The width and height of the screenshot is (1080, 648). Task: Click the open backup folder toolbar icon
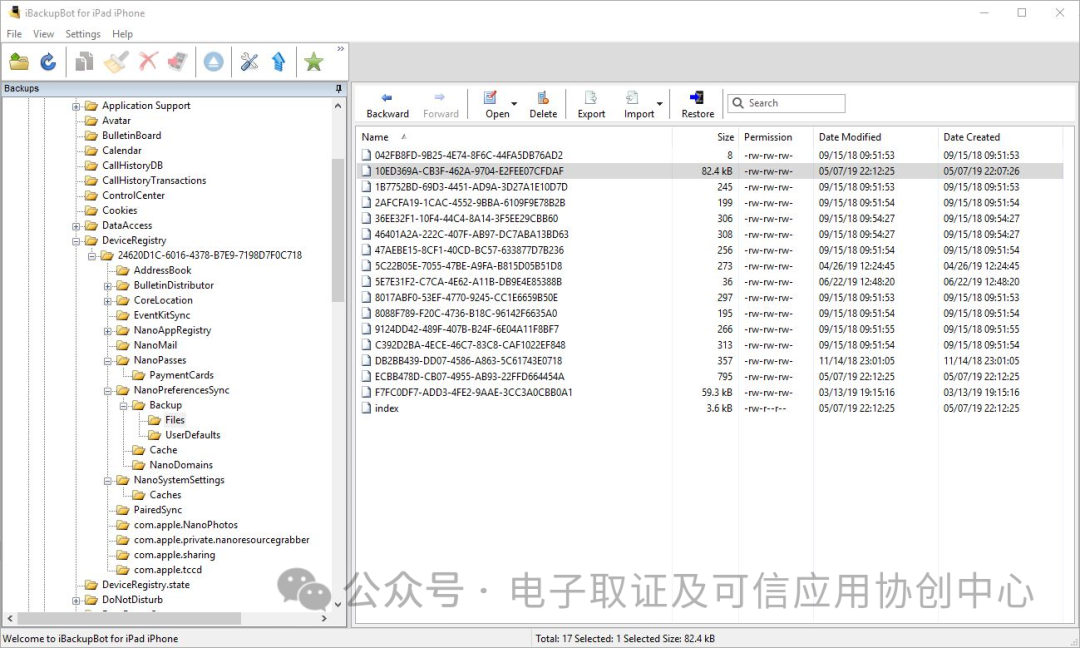click(19, 62)
